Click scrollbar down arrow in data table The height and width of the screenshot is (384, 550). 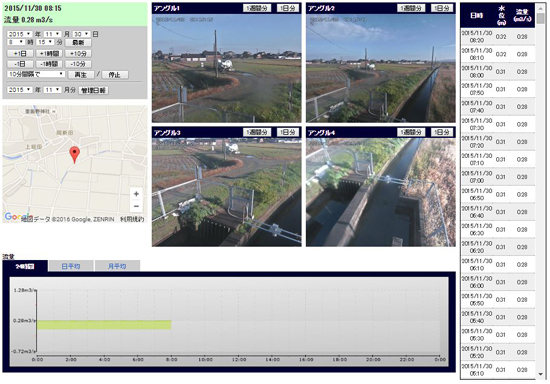(541, 375)
